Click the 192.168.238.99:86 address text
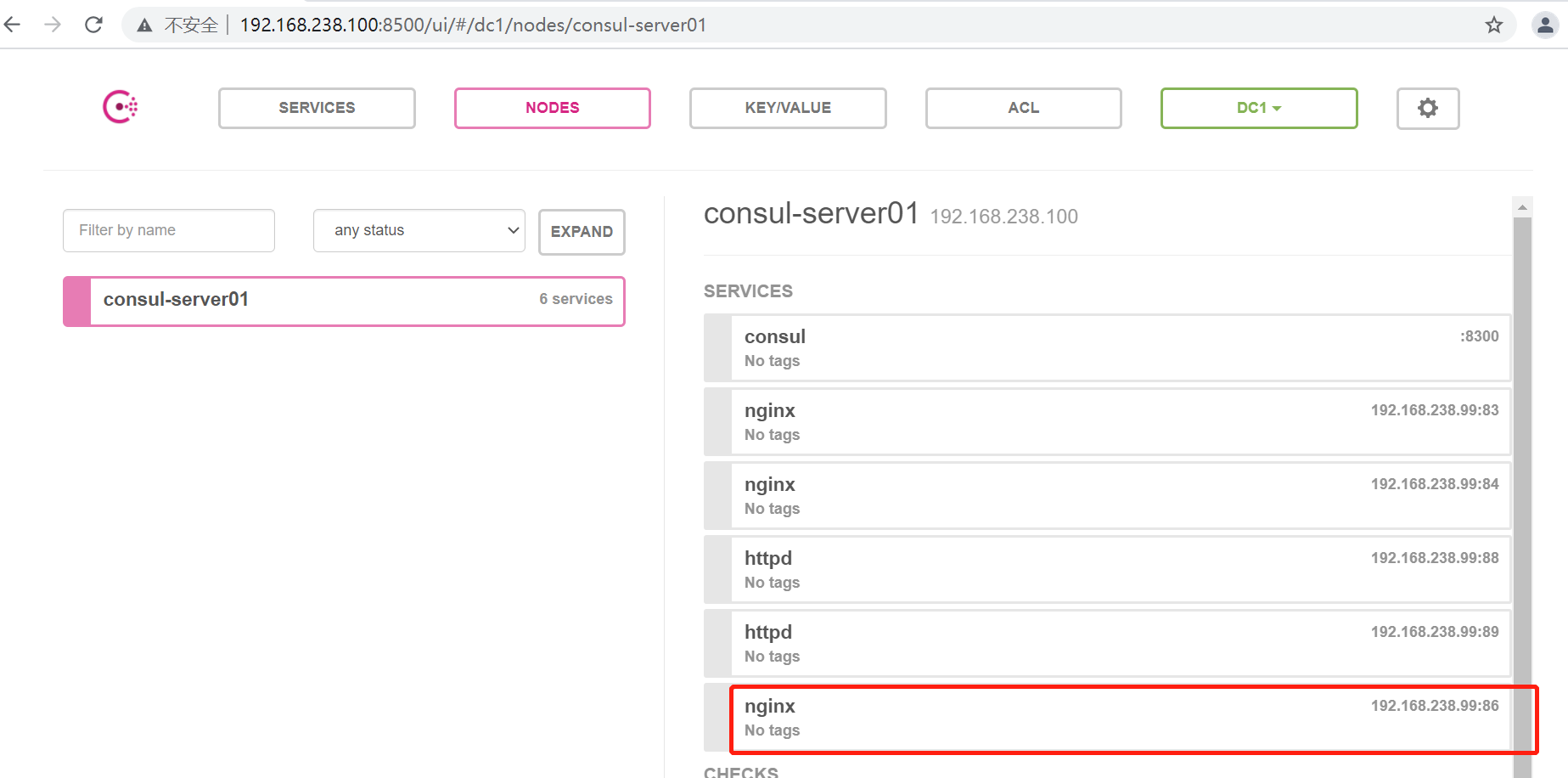Viewport: 1568px width, 778px height. click(1435, 706)
